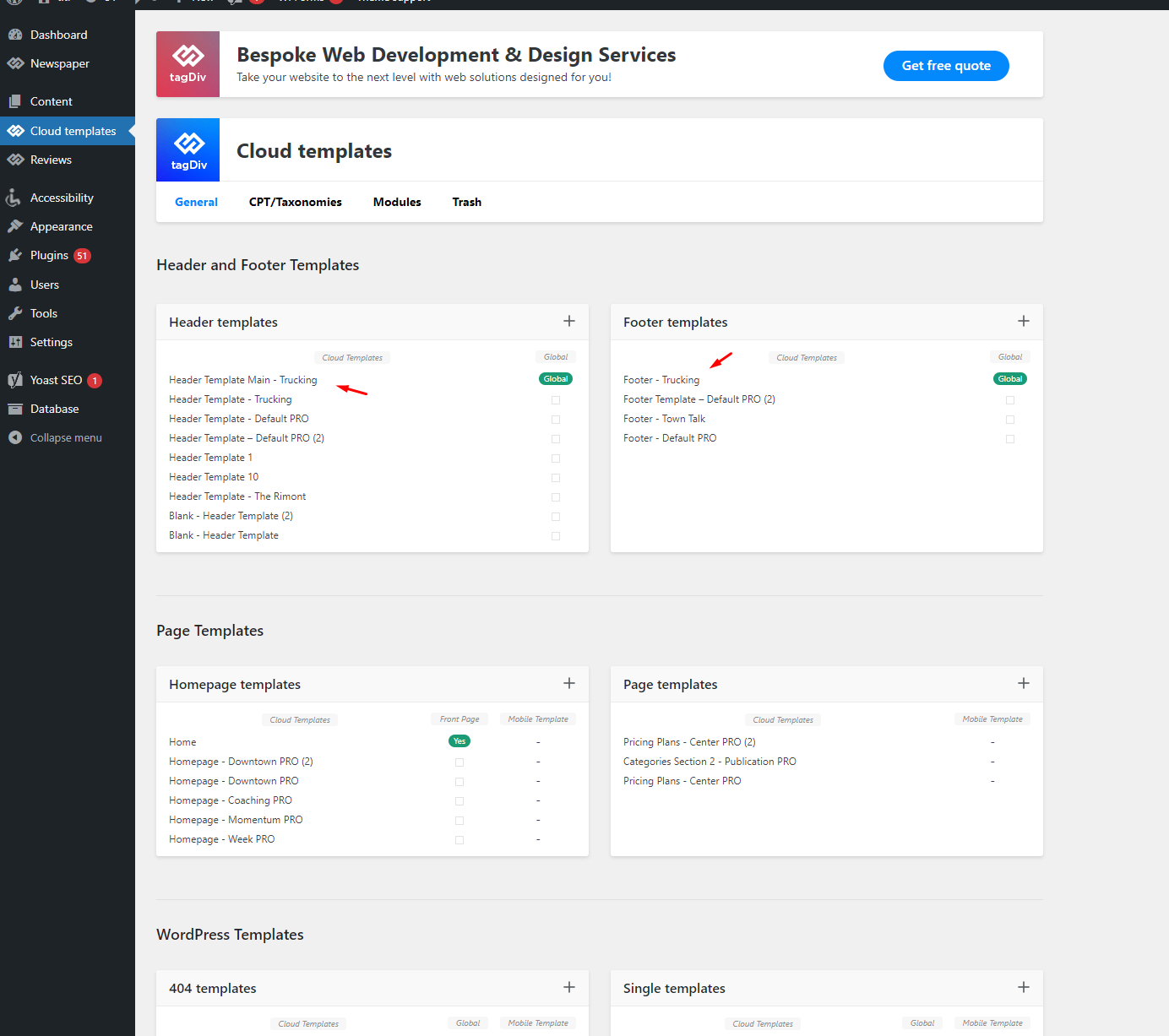Set Homepage - Coaching PRO as front page
The height and width of the screenshot is (1036, 1169).
[459, 801]
